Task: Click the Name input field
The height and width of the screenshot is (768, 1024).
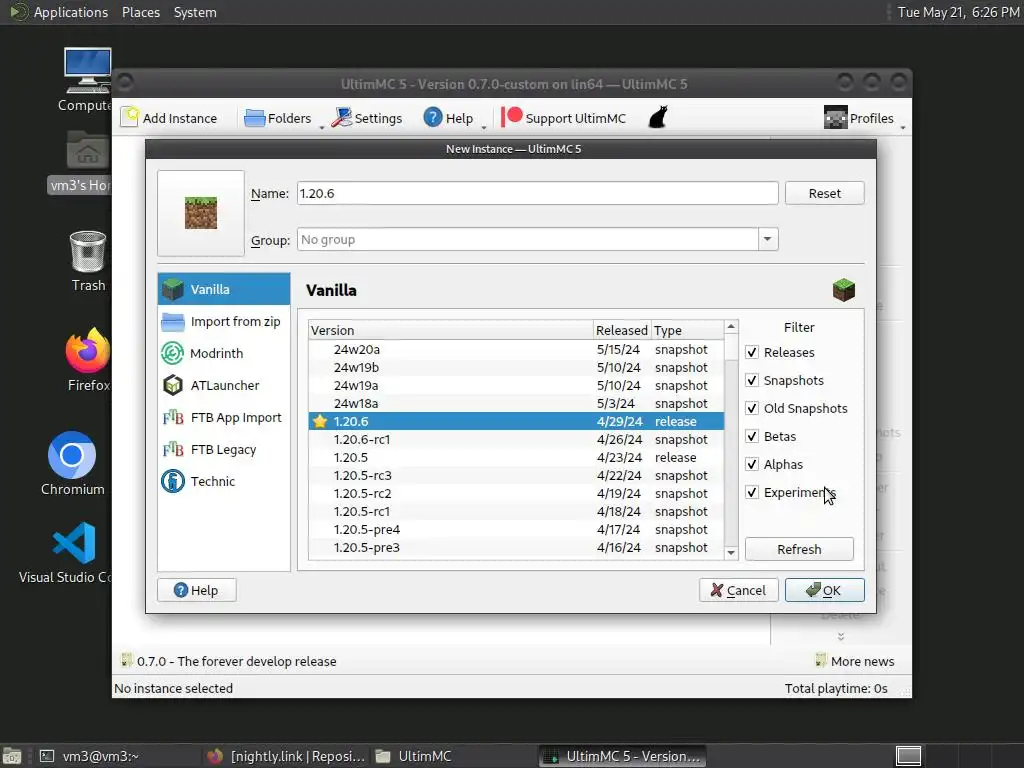Action: [x=537, y=193]
